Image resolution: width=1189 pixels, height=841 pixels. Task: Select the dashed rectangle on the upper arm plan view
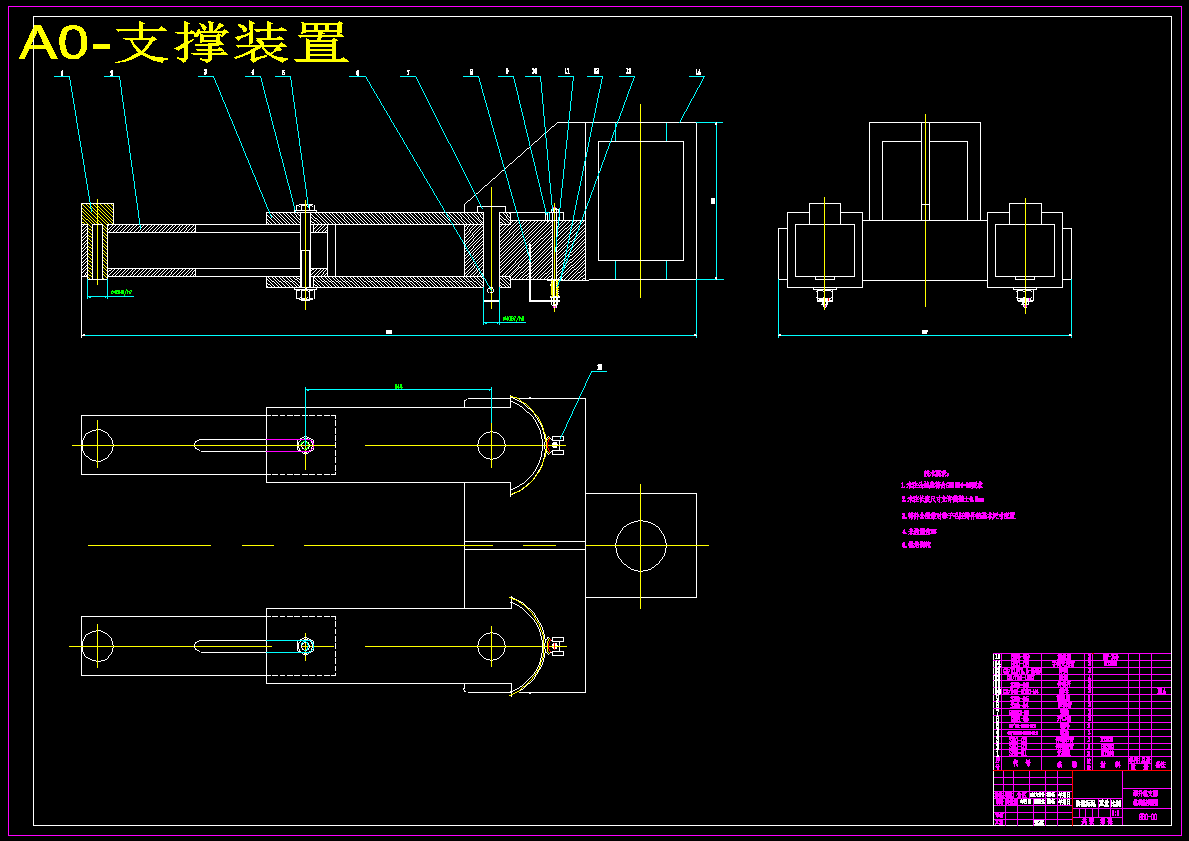click(301, 445)
